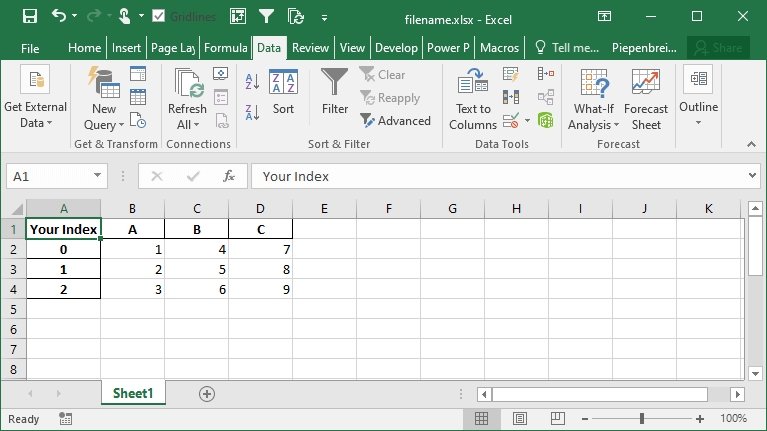Image resolution: width=767 pixels, height=431 pixels.
Task: Sort column A to Z ascending
Action: coord(252,82)
